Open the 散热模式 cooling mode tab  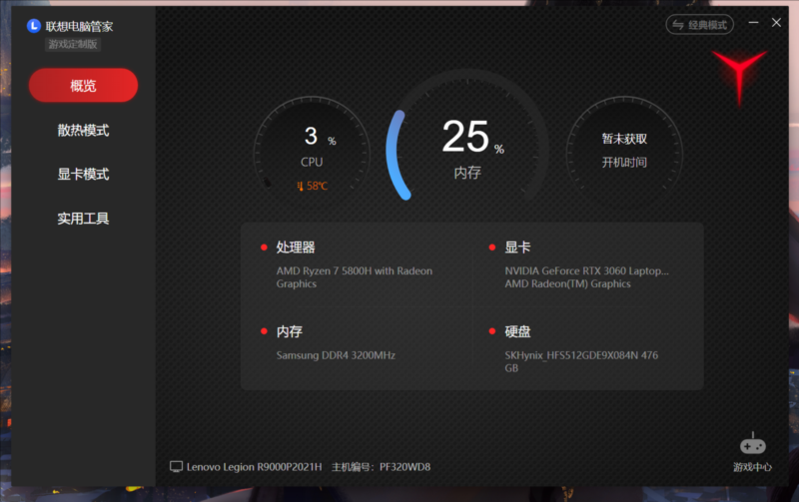tap(83, 130)
